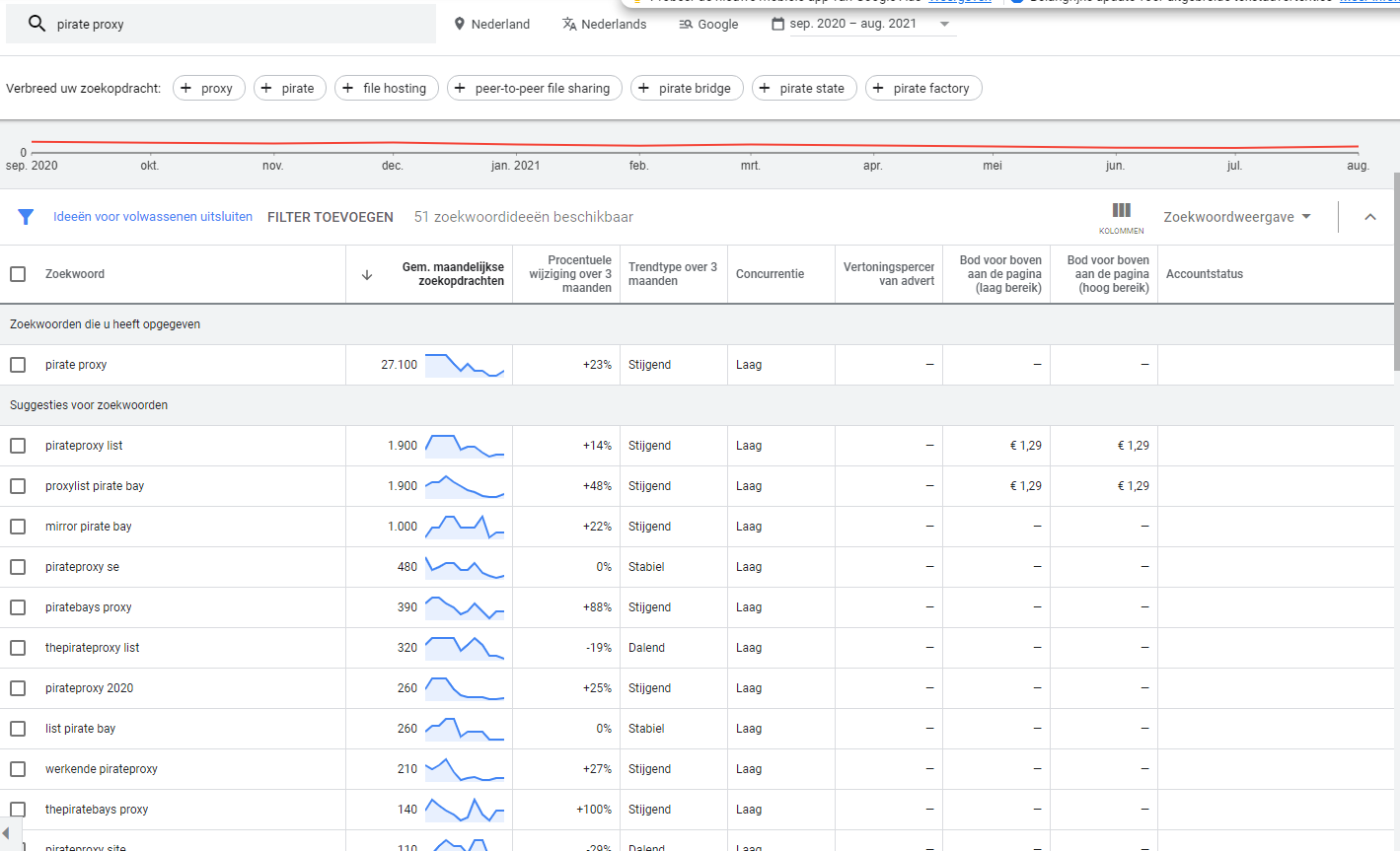Click the location pin icon for Nederland
Image resolution: width=1400 pixels, height=851 pixels.
pyautogui.click(x=459, y=24)
